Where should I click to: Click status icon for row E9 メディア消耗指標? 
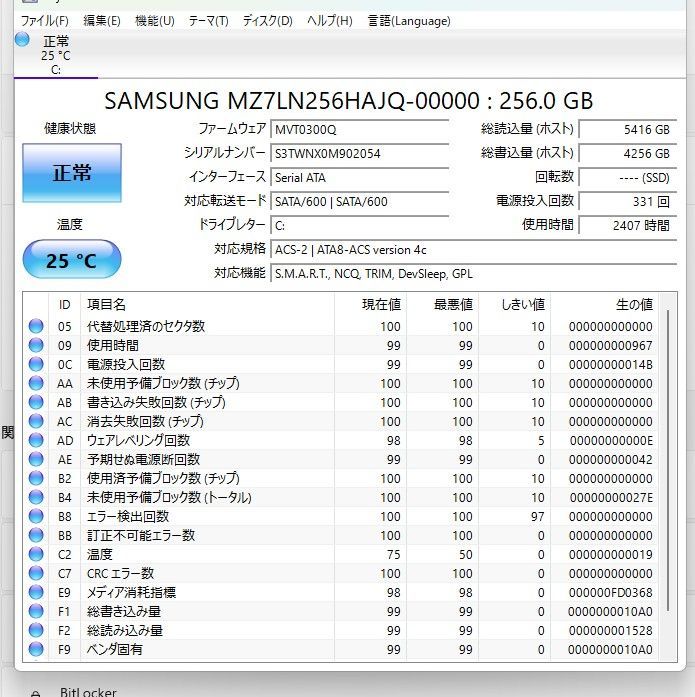tap(36, 593)
